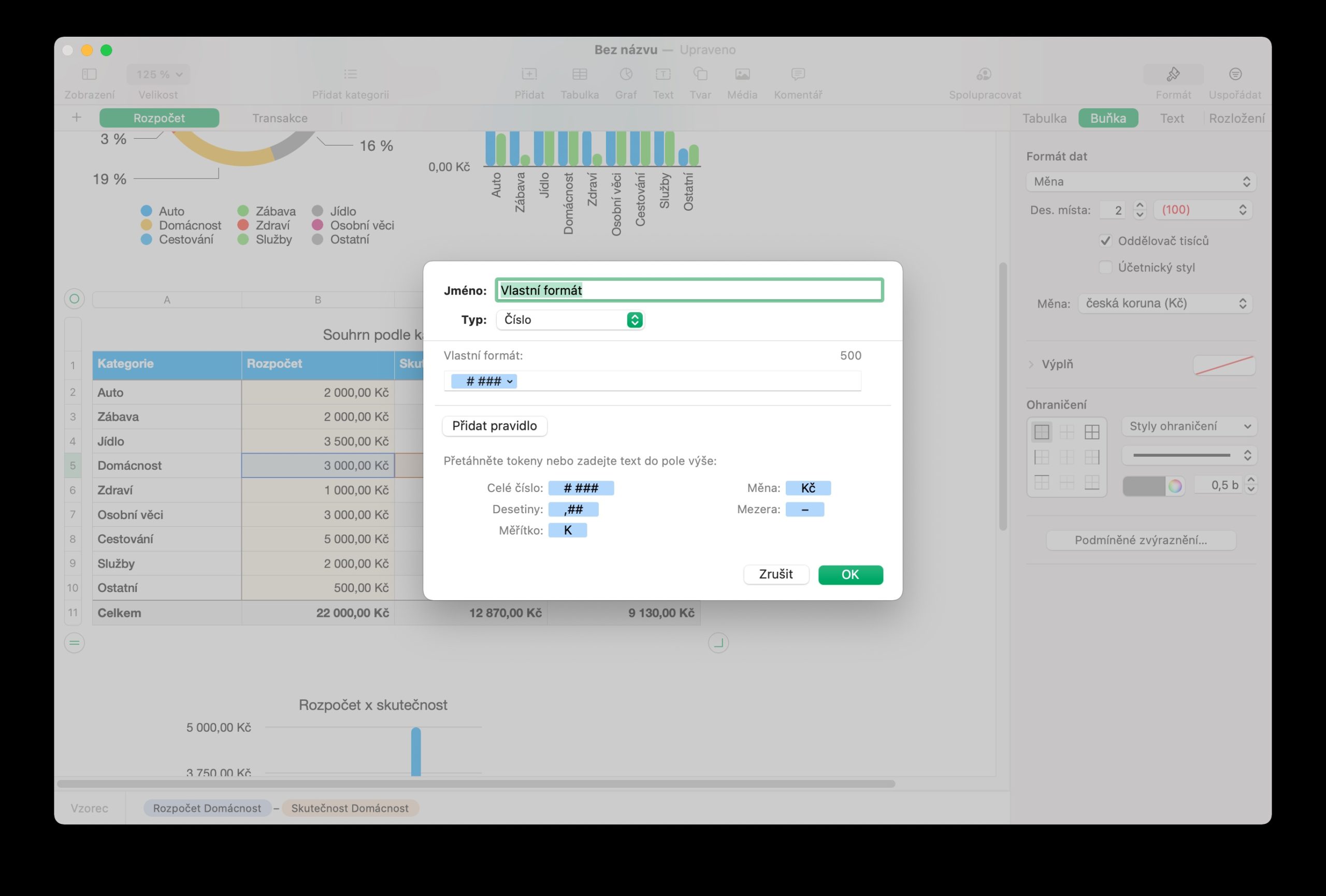Screen dimensions: 1326x896
Task: Switch to the Tabulka inspector tab
Action: (x=1044, y=118)
